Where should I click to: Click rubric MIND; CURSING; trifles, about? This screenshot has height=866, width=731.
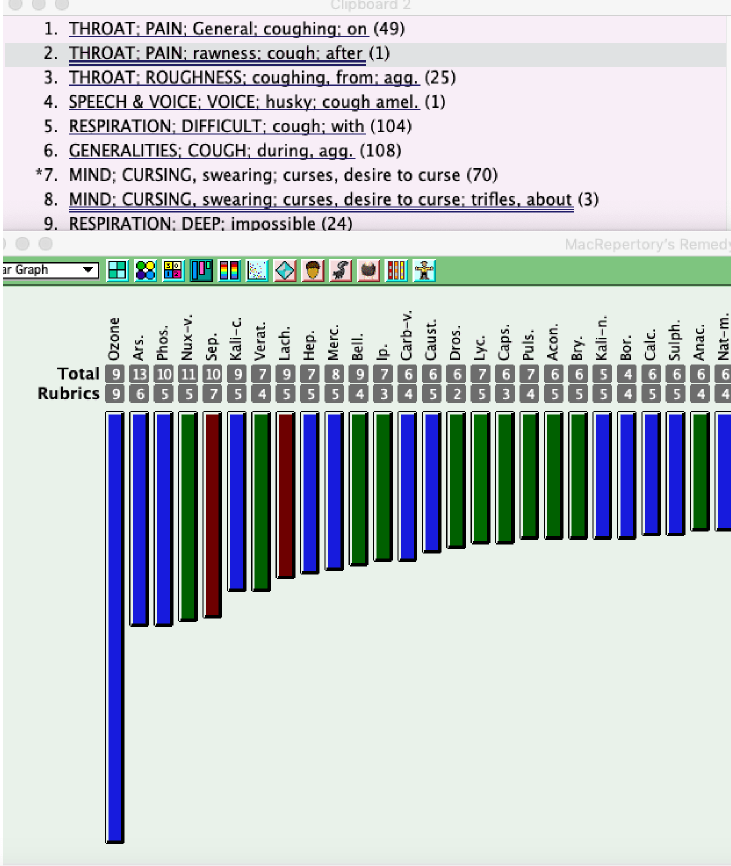click(320, 199)
